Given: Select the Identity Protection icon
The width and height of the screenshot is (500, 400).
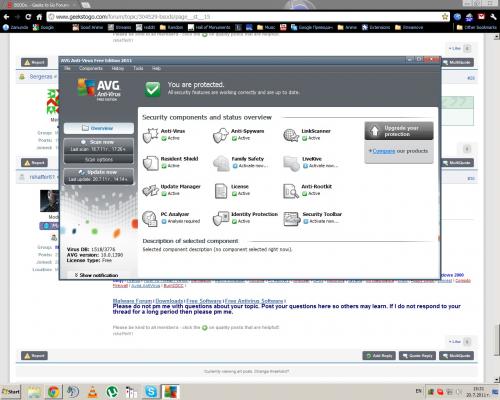Looking at the screenshot, I should click(x=221, y=218).
